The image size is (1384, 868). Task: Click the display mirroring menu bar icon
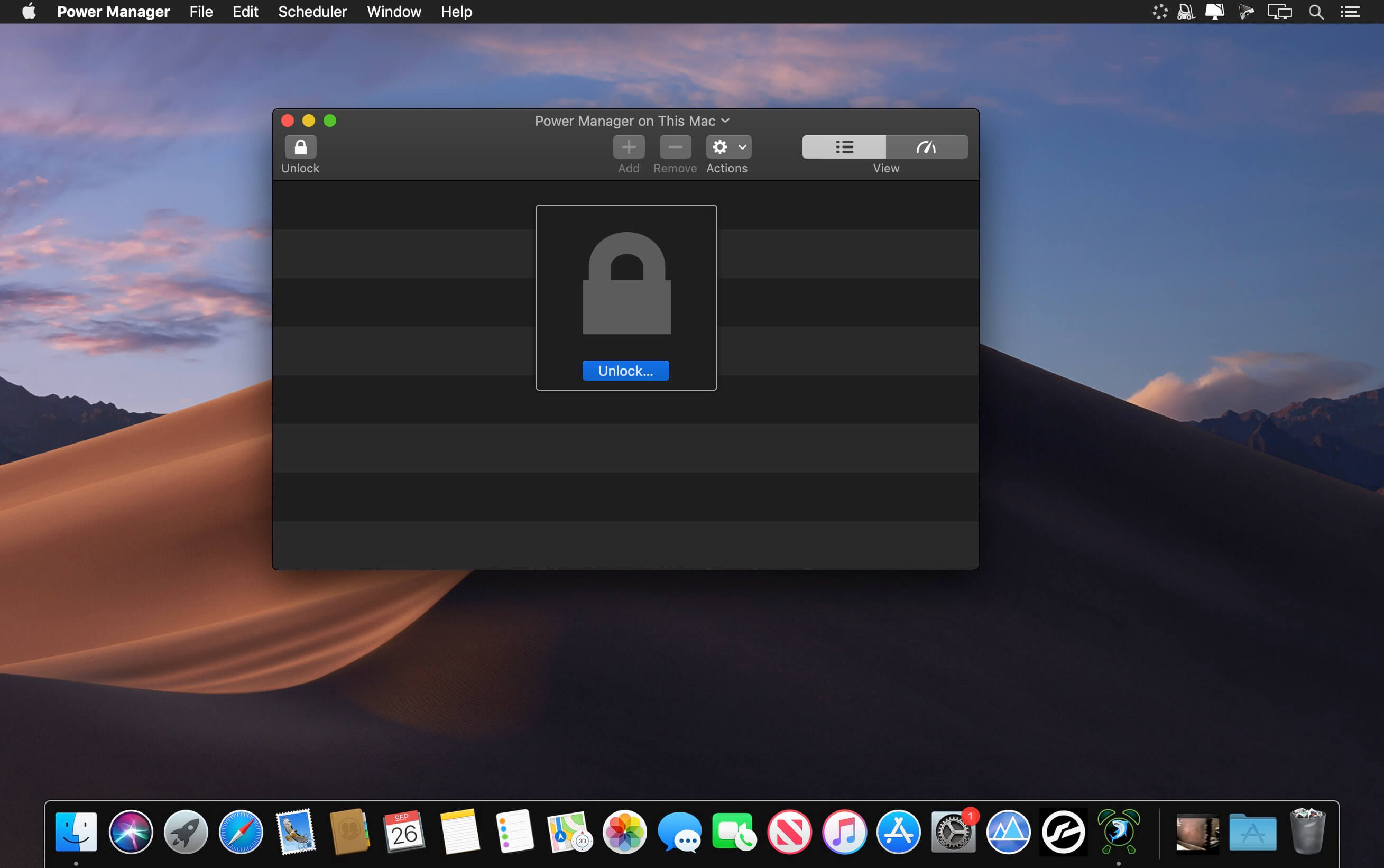point(1279,12)
